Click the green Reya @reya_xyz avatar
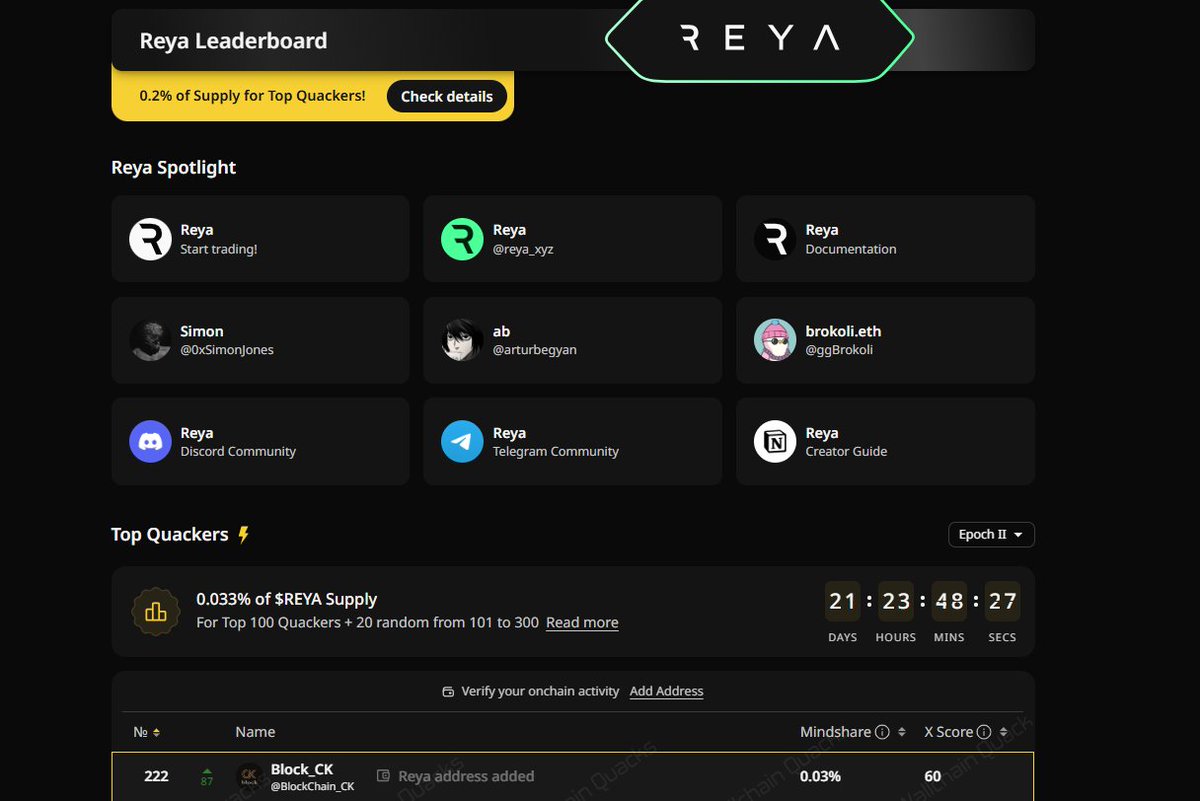The width and height of the screenshot is (1200, 801). pos(462,239)
